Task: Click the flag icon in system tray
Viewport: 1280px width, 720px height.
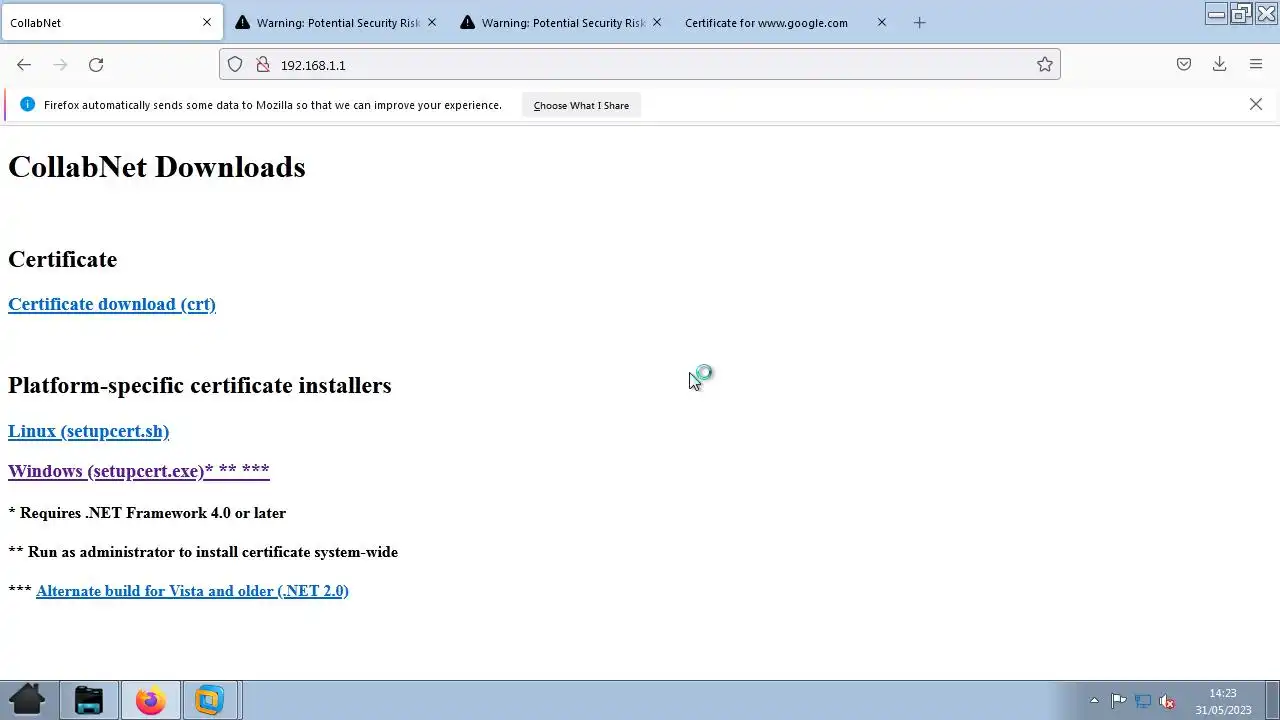Action: pos(1119,701)
